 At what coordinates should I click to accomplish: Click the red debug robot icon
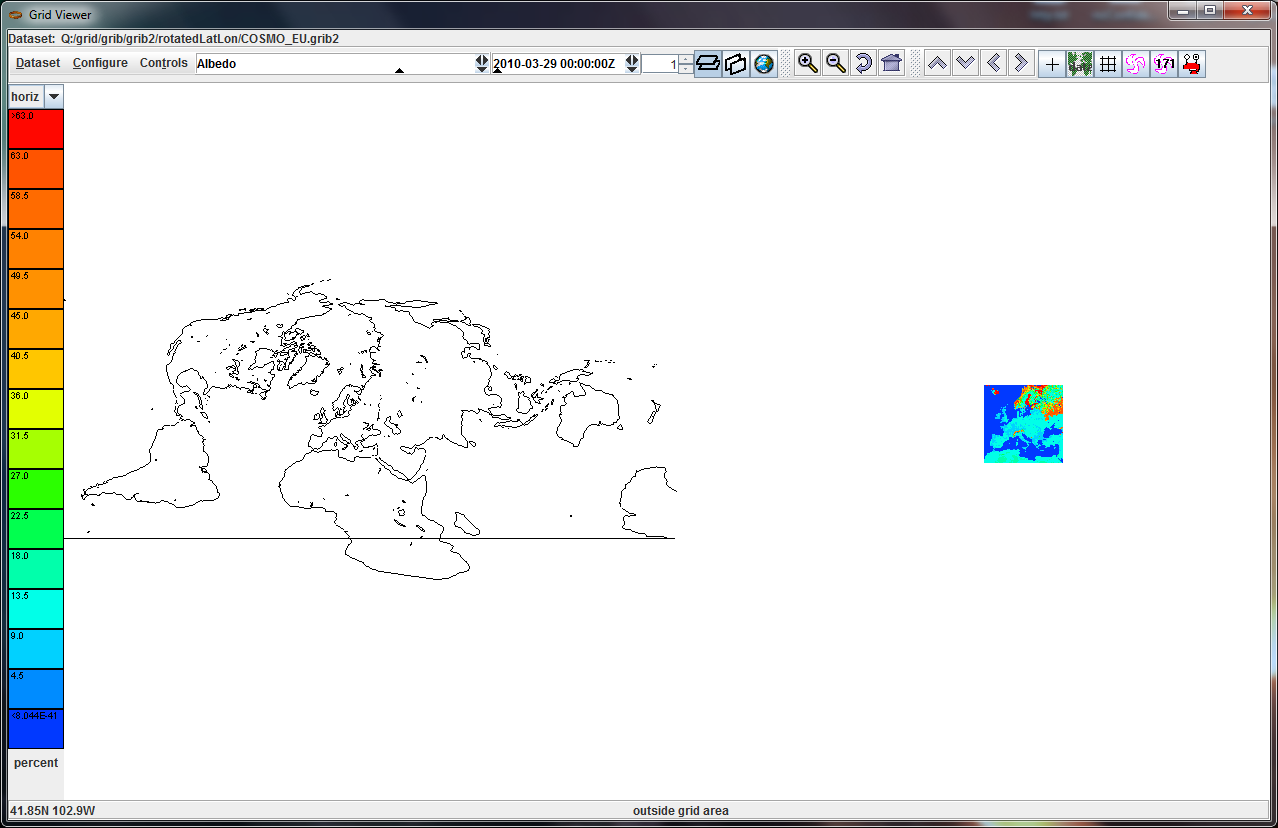(1191, 64)
